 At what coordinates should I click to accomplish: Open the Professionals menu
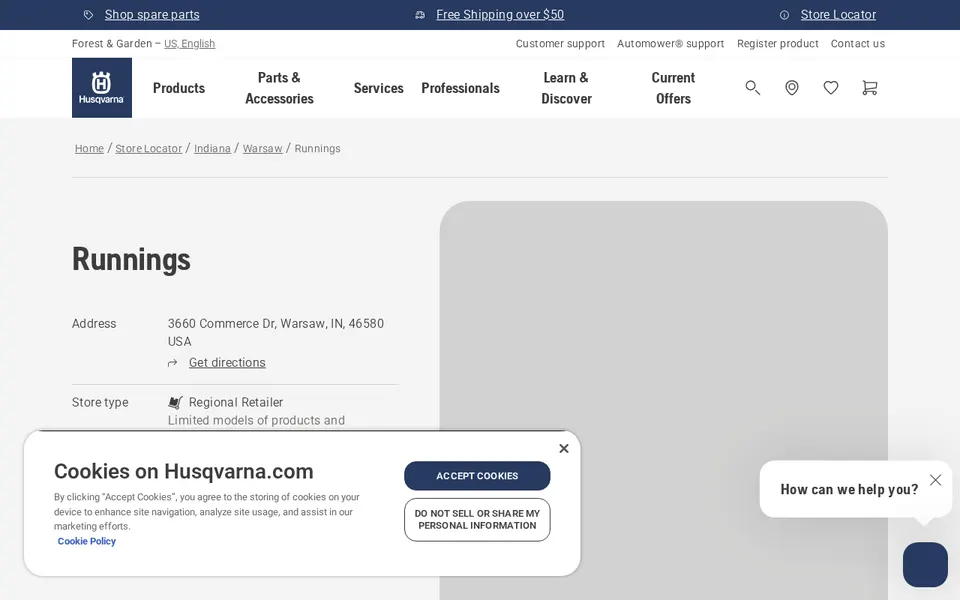click(x=460, y=88)
